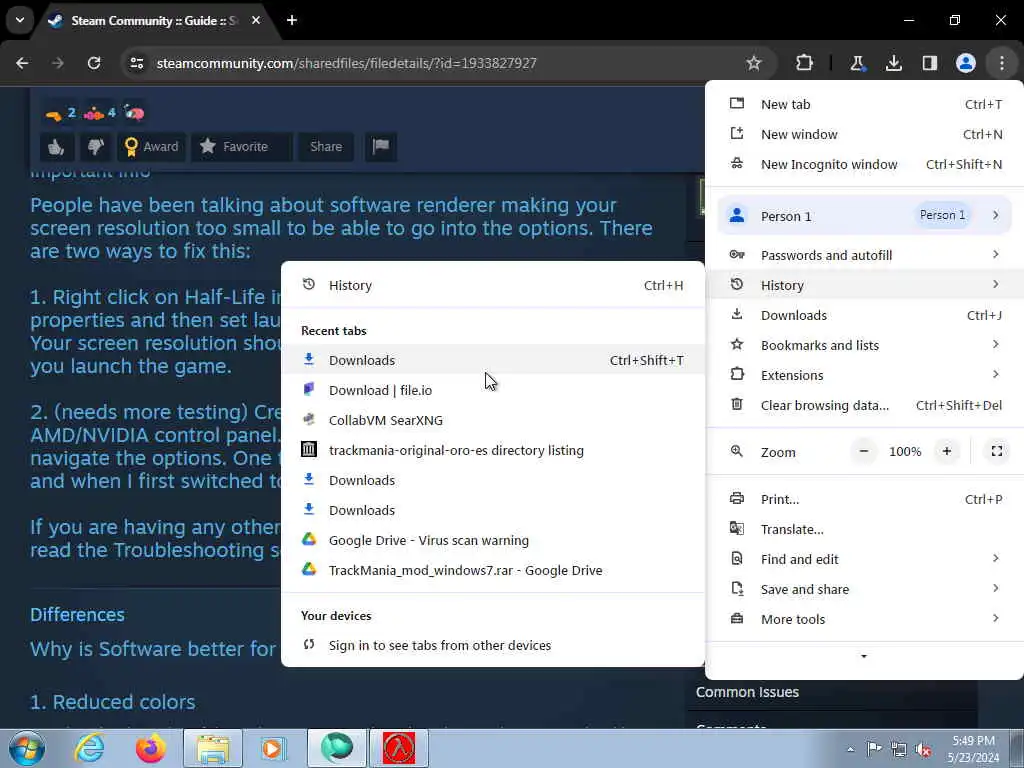The height and width of the screenshot is (768, 1024).
Task: Reopen CollabVM SearXNG recent tab
Action: coord(493,421)
